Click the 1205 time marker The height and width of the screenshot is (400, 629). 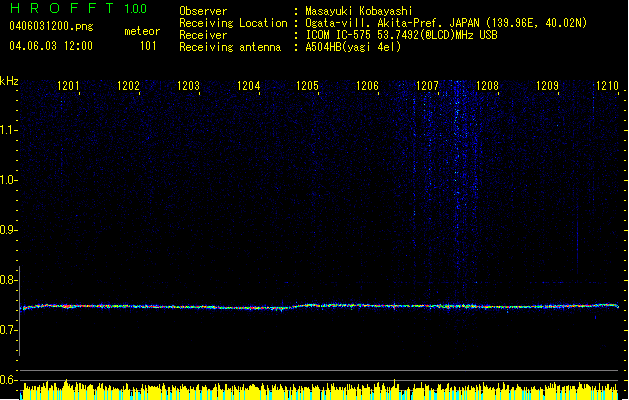coord(307,86)
